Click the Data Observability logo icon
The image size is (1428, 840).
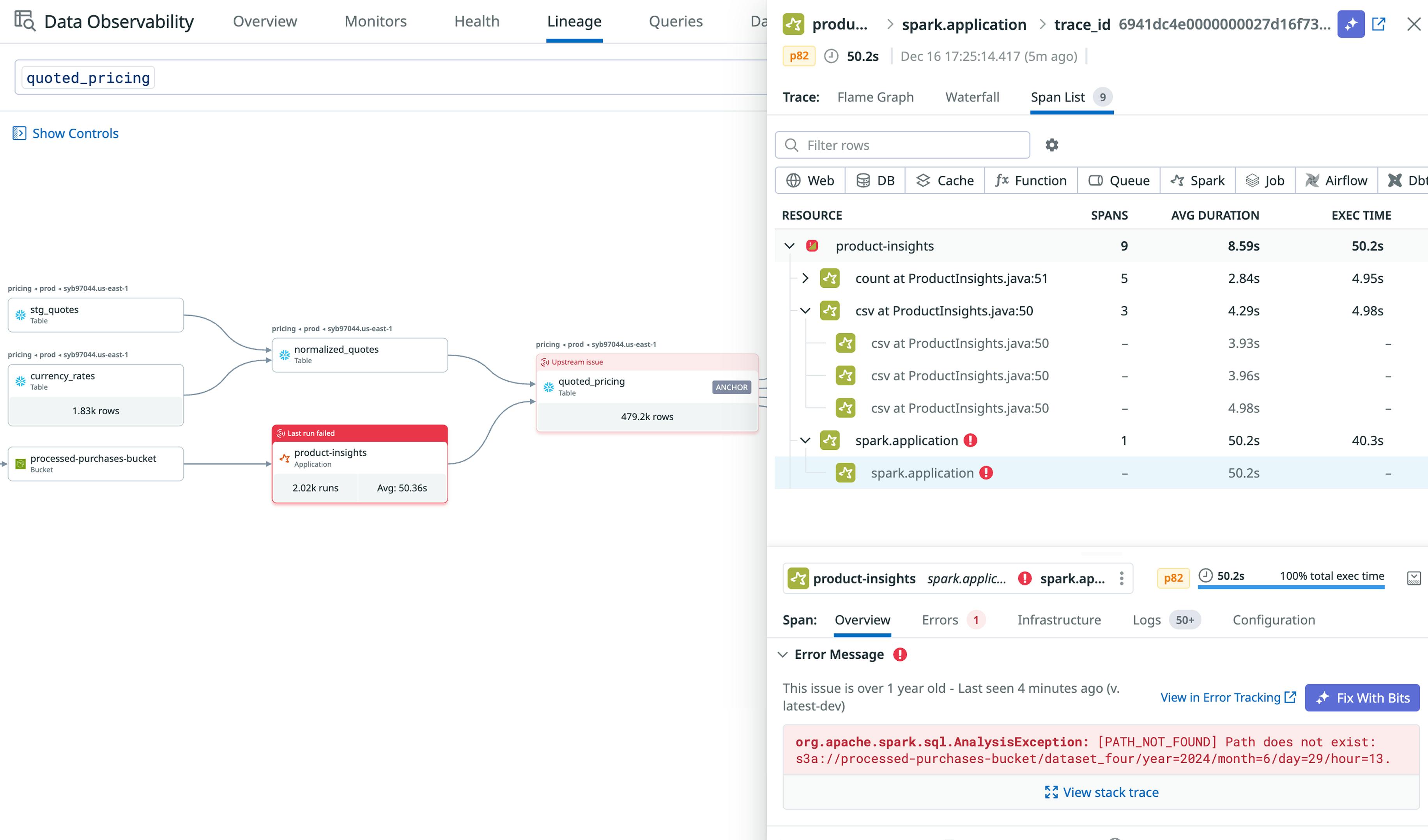coord(23,21)
